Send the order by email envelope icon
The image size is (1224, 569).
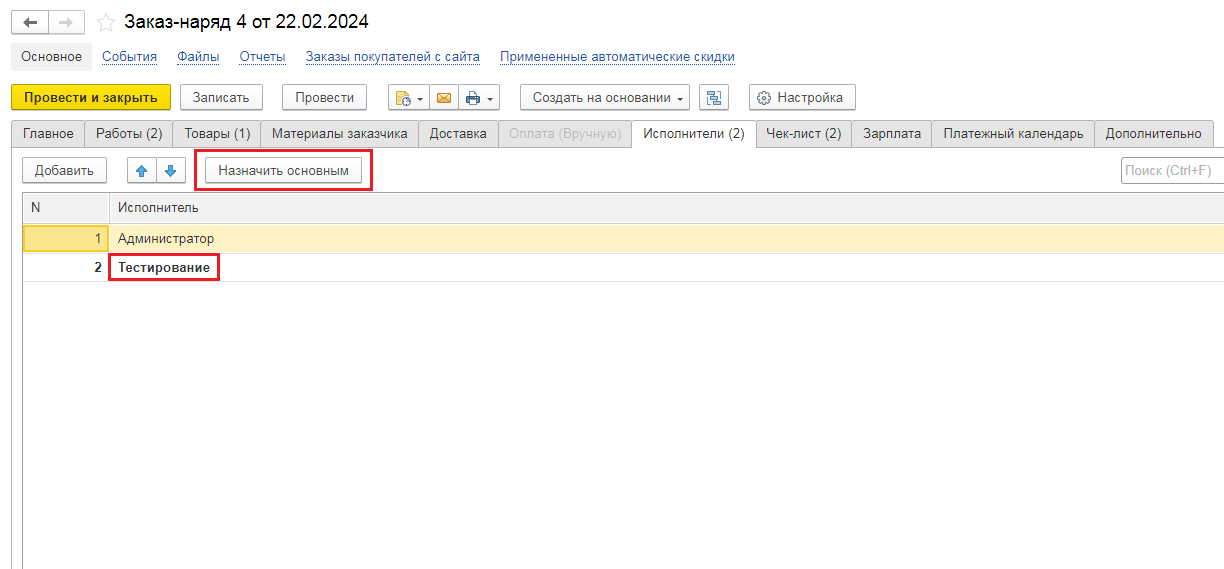(443, 98)
